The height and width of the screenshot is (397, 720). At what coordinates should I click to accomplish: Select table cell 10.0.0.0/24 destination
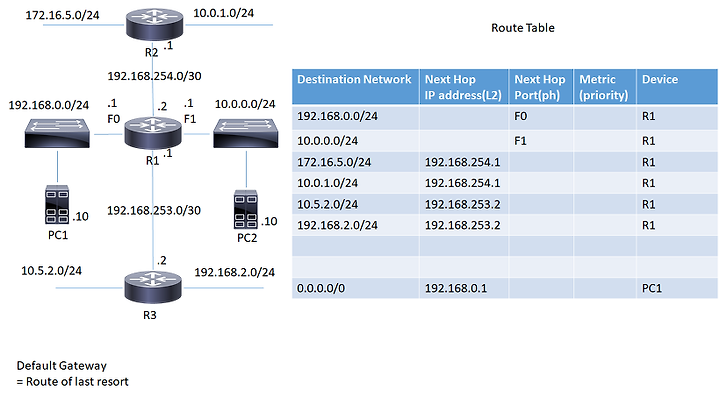(x=355, y=140)
